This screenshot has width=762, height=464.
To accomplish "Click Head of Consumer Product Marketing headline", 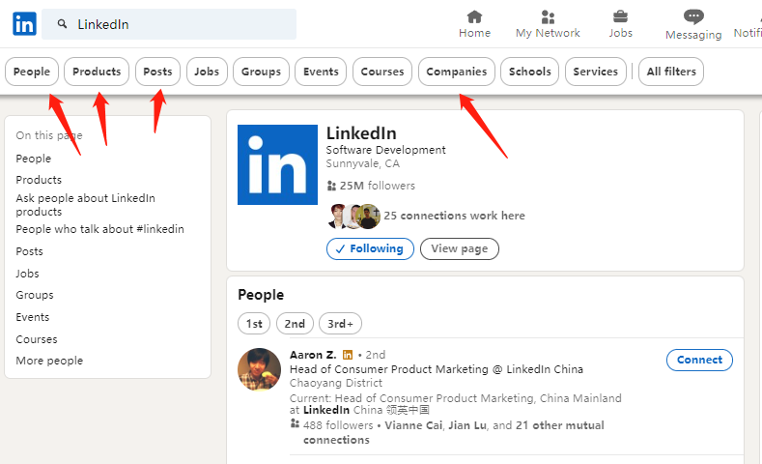I will click(x=436, y=369).
